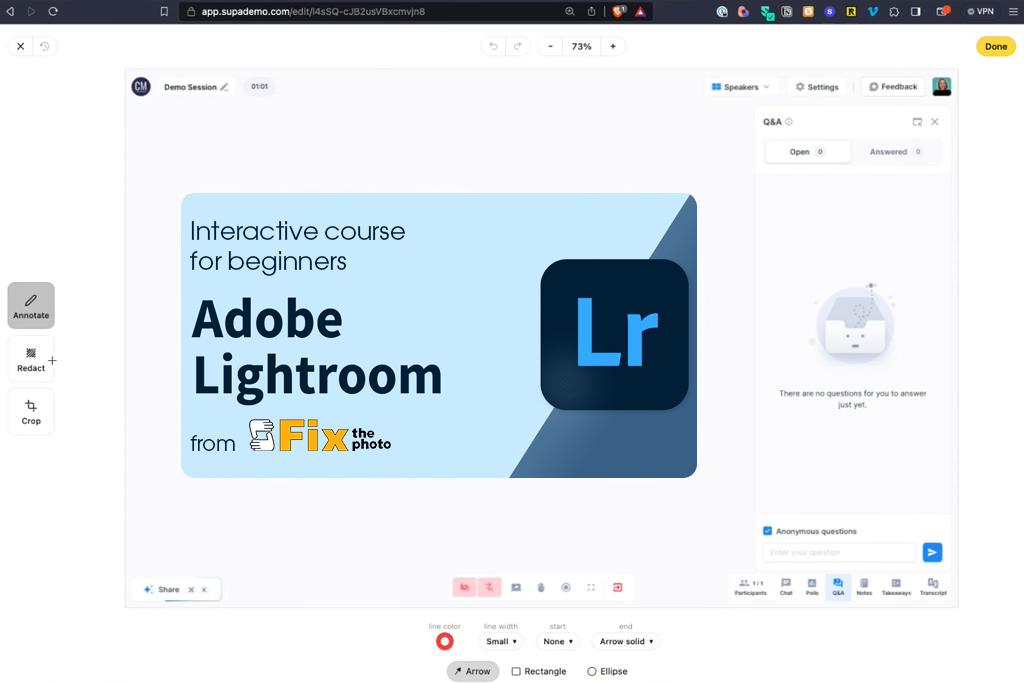Open the Participants tab
The width and height of the screenshot is (1024, 683).
pos(750,587)
